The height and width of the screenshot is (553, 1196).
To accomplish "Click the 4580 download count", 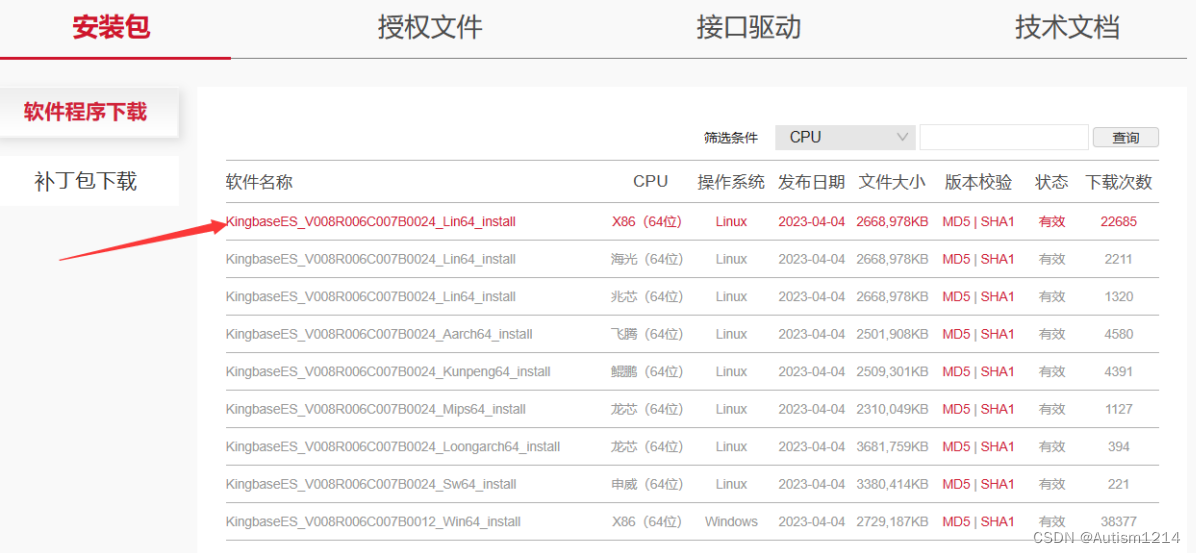I will tap(1119, 334).
